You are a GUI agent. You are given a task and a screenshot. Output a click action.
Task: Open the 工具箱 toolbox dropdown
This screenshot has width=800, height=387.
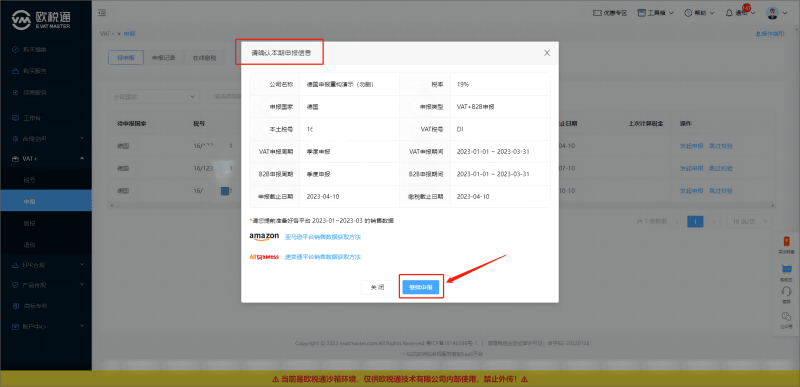tap(656, 13)
